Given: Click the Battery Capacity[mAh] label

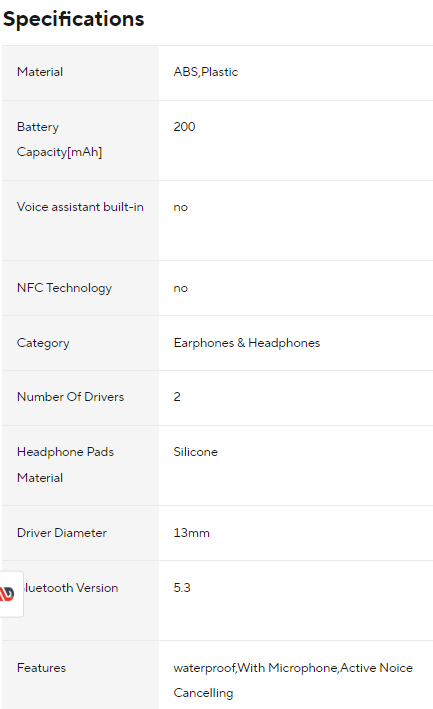Looking at the screenshot, I should coord(59,139).
